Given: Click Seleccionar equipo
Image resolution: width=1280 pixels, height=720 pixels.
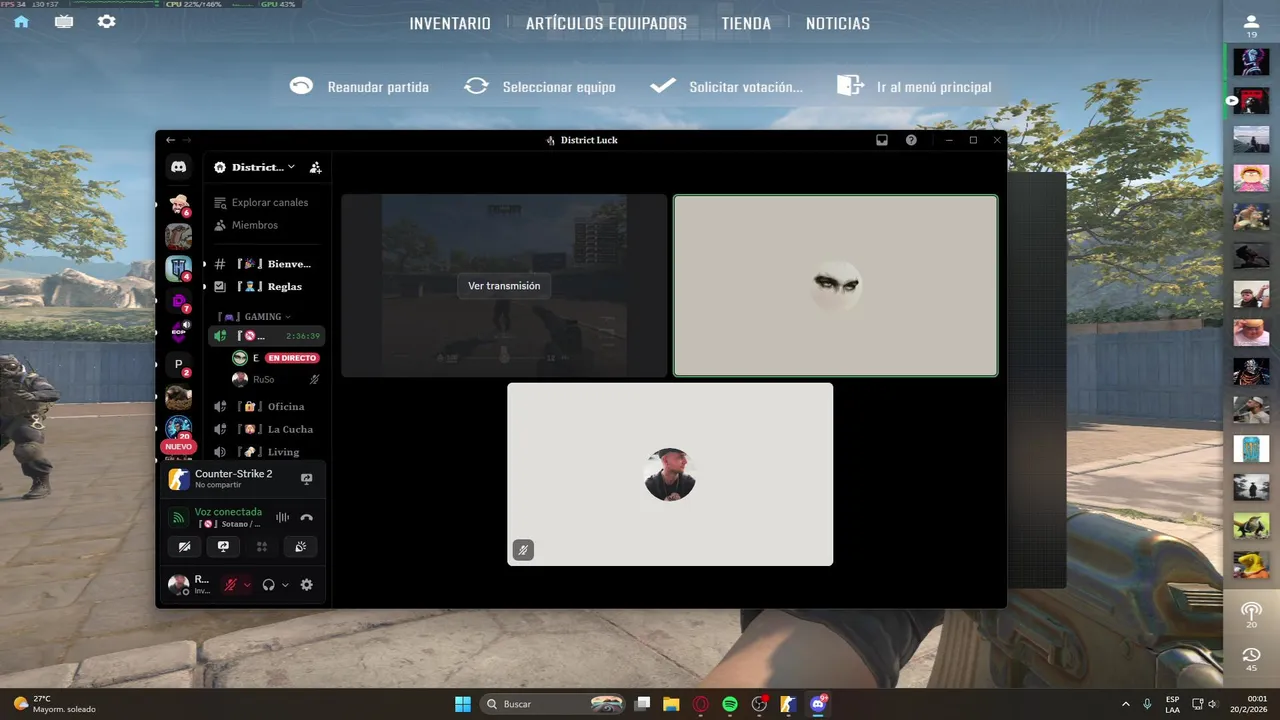Looking at the screenshot, I should pyautogui.click(x=540, y=87).
